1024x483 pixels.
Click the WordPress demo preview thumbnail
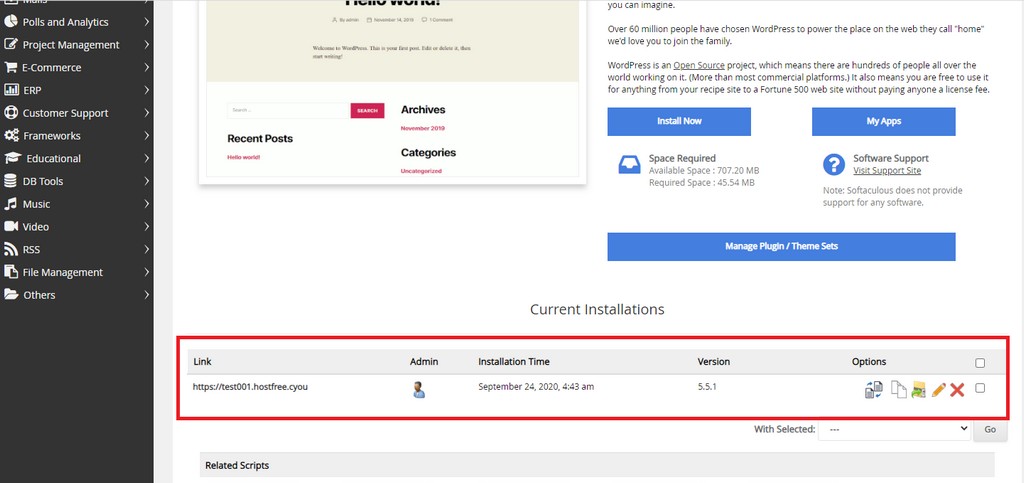pyautogui.click(x=392, y=90)
